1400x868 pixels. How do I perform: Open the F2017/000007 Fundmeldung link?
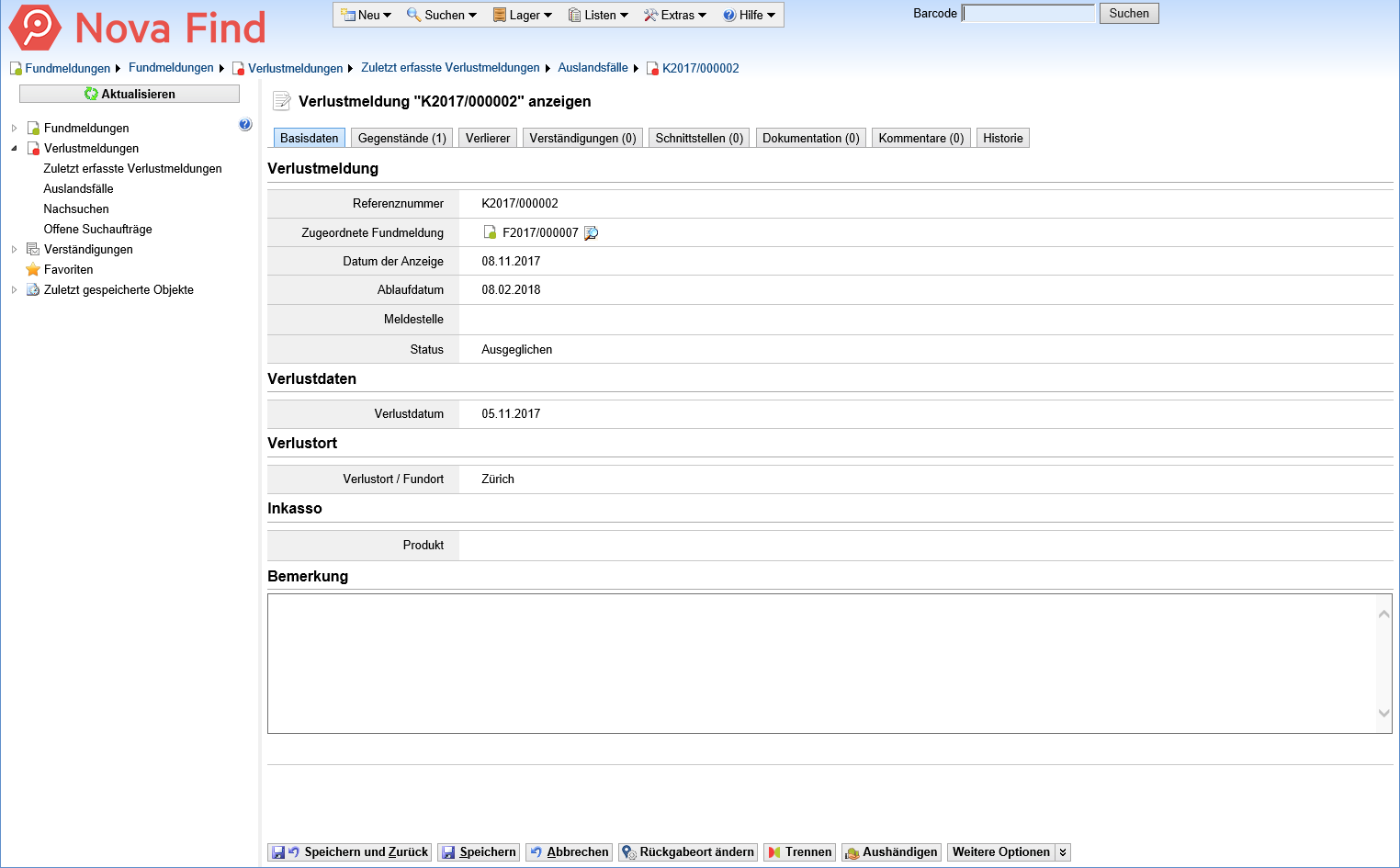(540, 233)
